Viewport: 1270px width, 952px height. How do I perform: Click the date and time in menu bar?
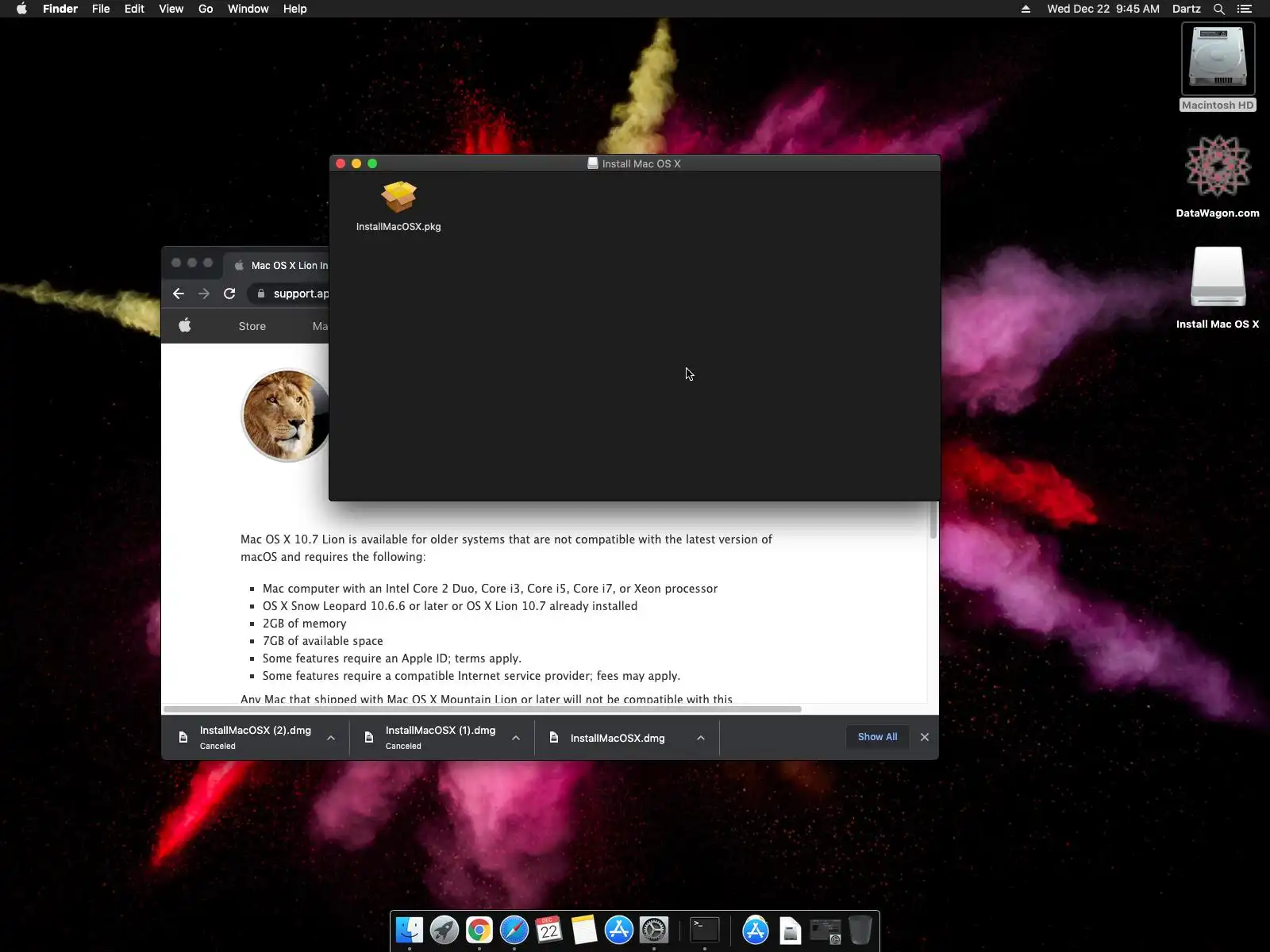coord(1103,9)
